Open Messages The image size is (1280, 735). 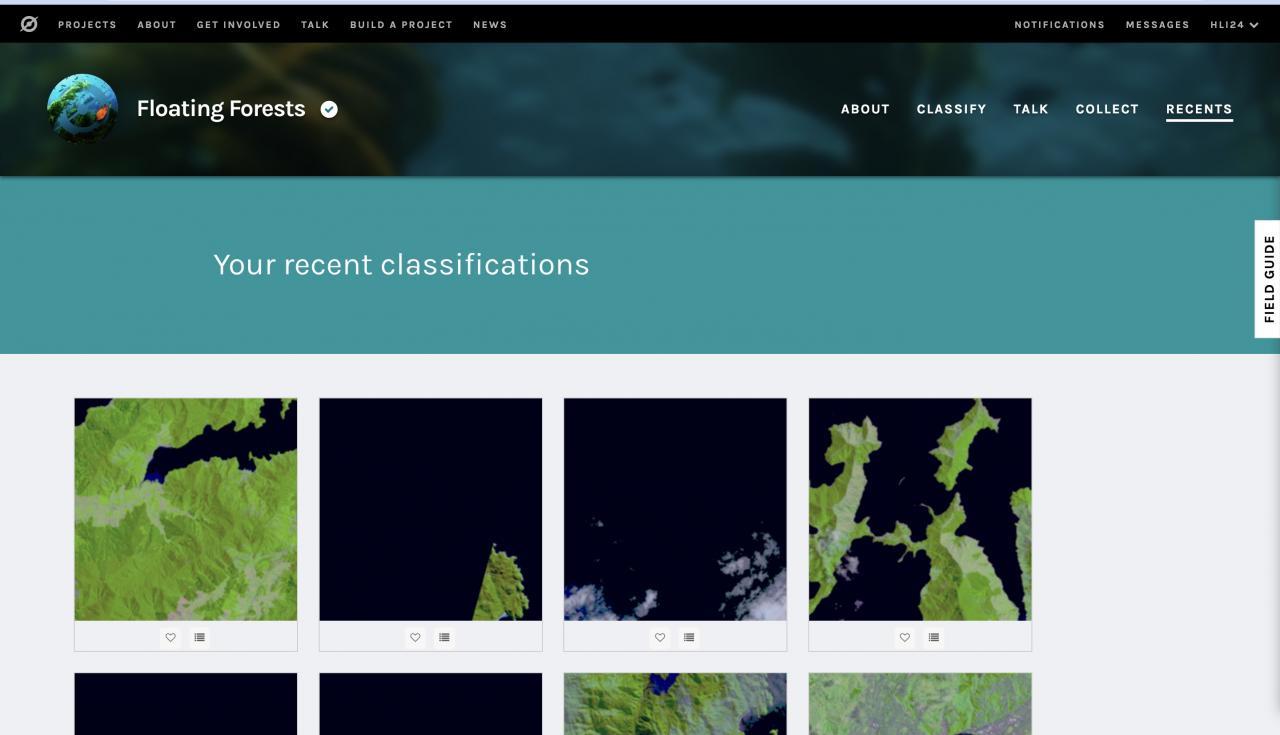pos(1157,24)
